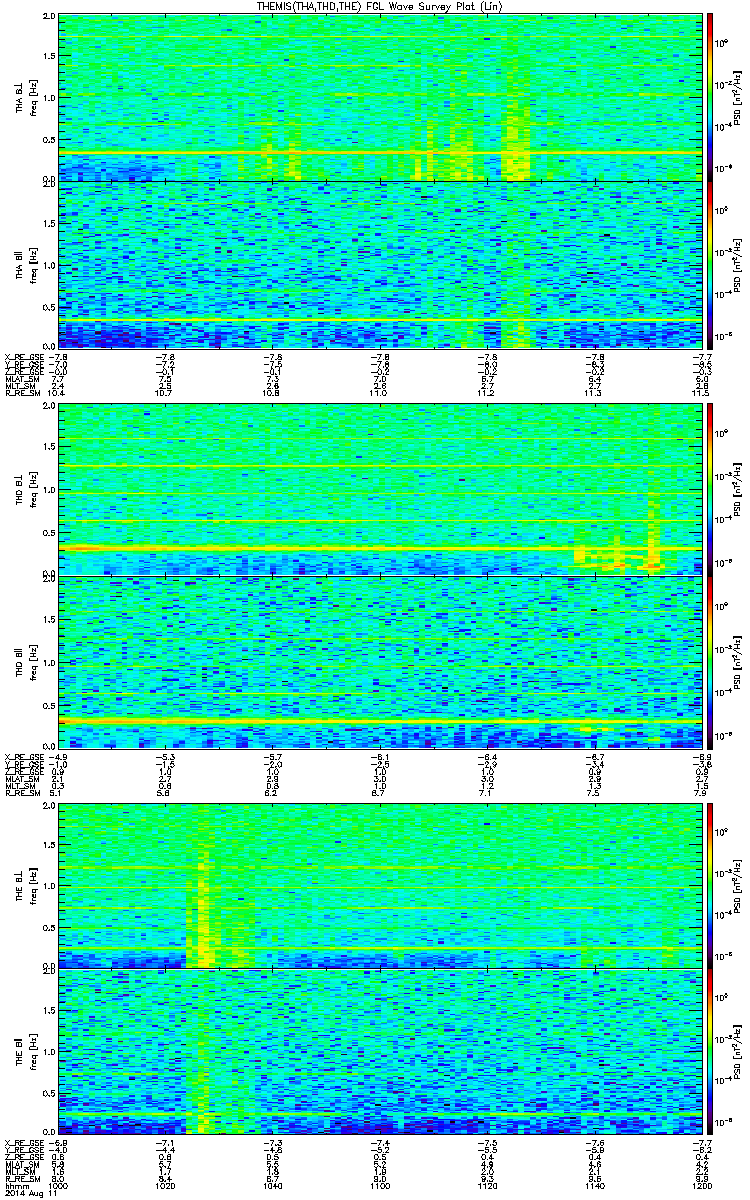The height and width of the screenshot is (1200, 750).
Task: Click the THA B-parallel PSD color bar
Action: click(711, 264)
